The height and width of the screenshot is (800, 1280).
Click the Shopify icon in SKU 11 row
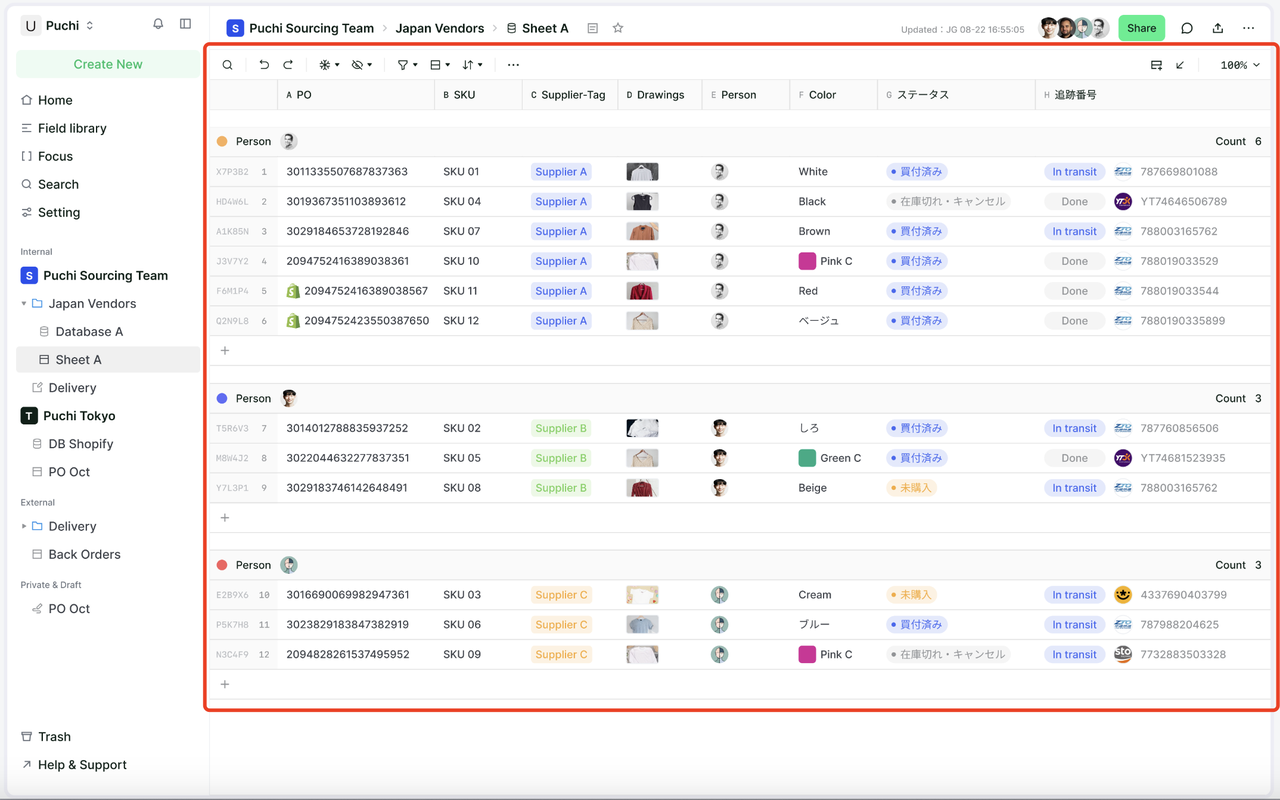[x=293, y=291]
